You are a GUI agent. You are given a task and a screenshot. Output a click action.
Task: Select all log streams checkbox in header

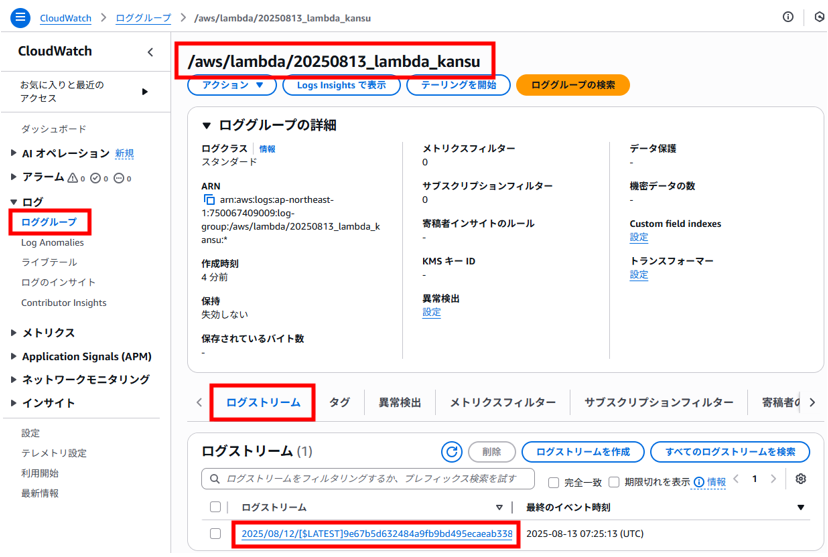tap(215, 507)
